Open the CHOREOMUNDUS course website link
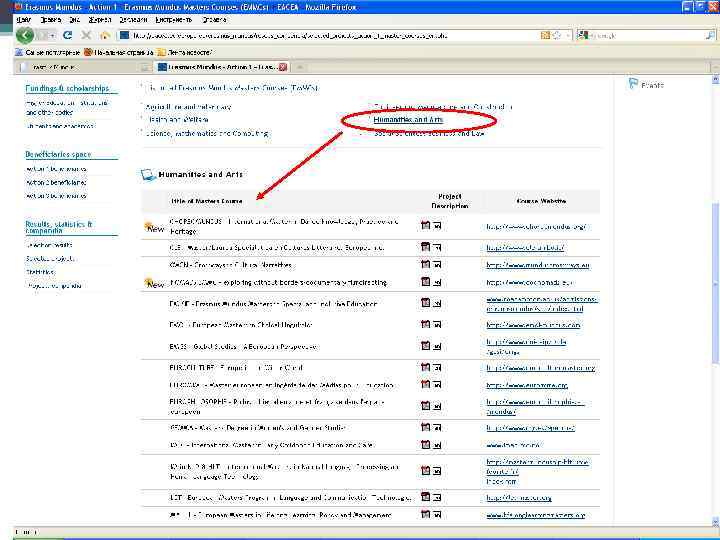The height and width of the screenshot is (540, 720). click(536, 226)
